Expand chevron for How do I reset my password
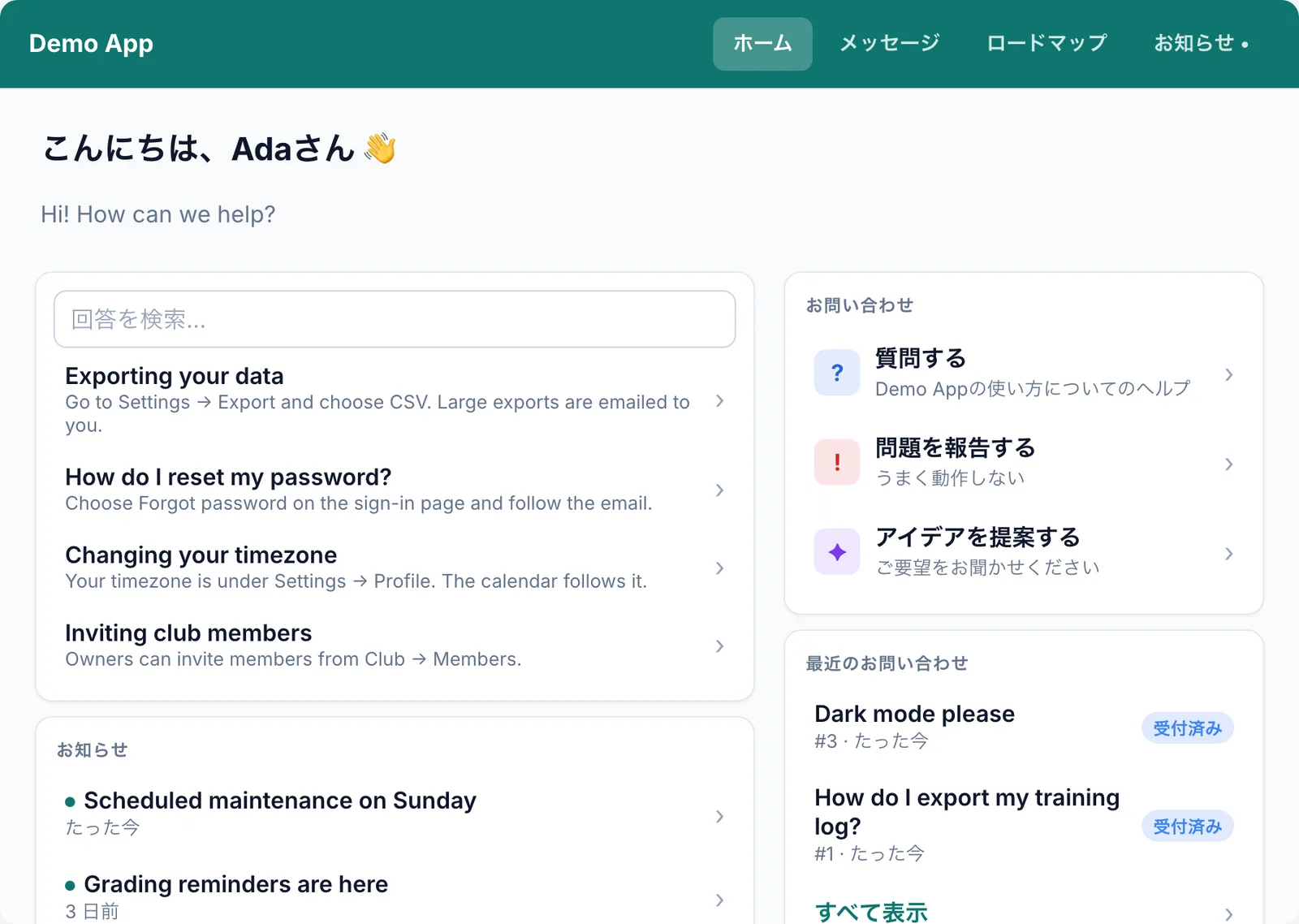This screenshot has height=924, width=1299. pos(719,490)
